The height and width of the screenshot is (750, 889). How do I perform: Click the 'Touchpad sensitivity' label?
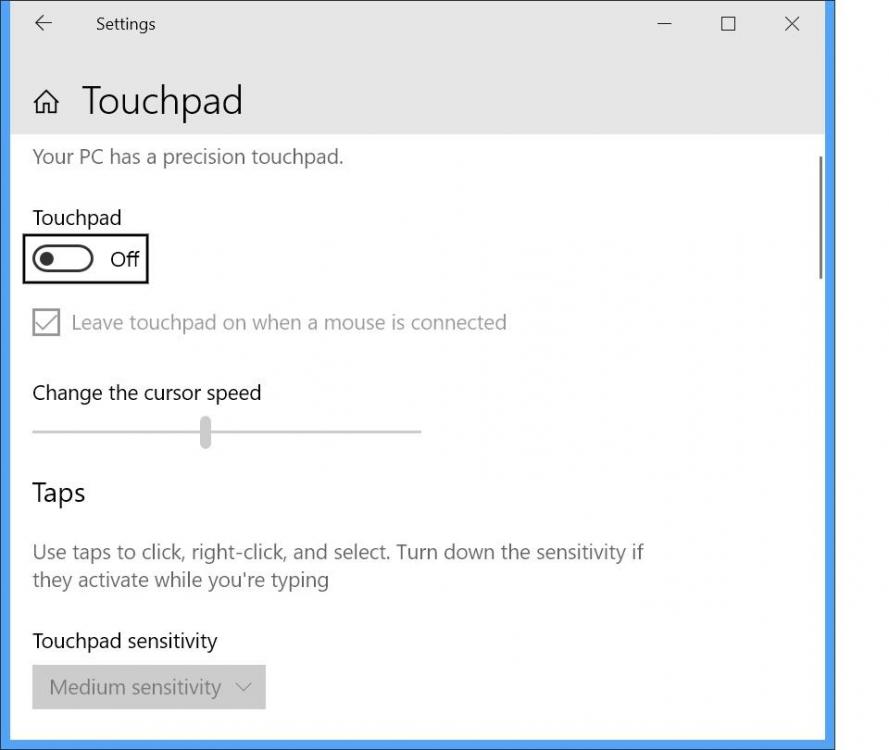tap(125, 641)
